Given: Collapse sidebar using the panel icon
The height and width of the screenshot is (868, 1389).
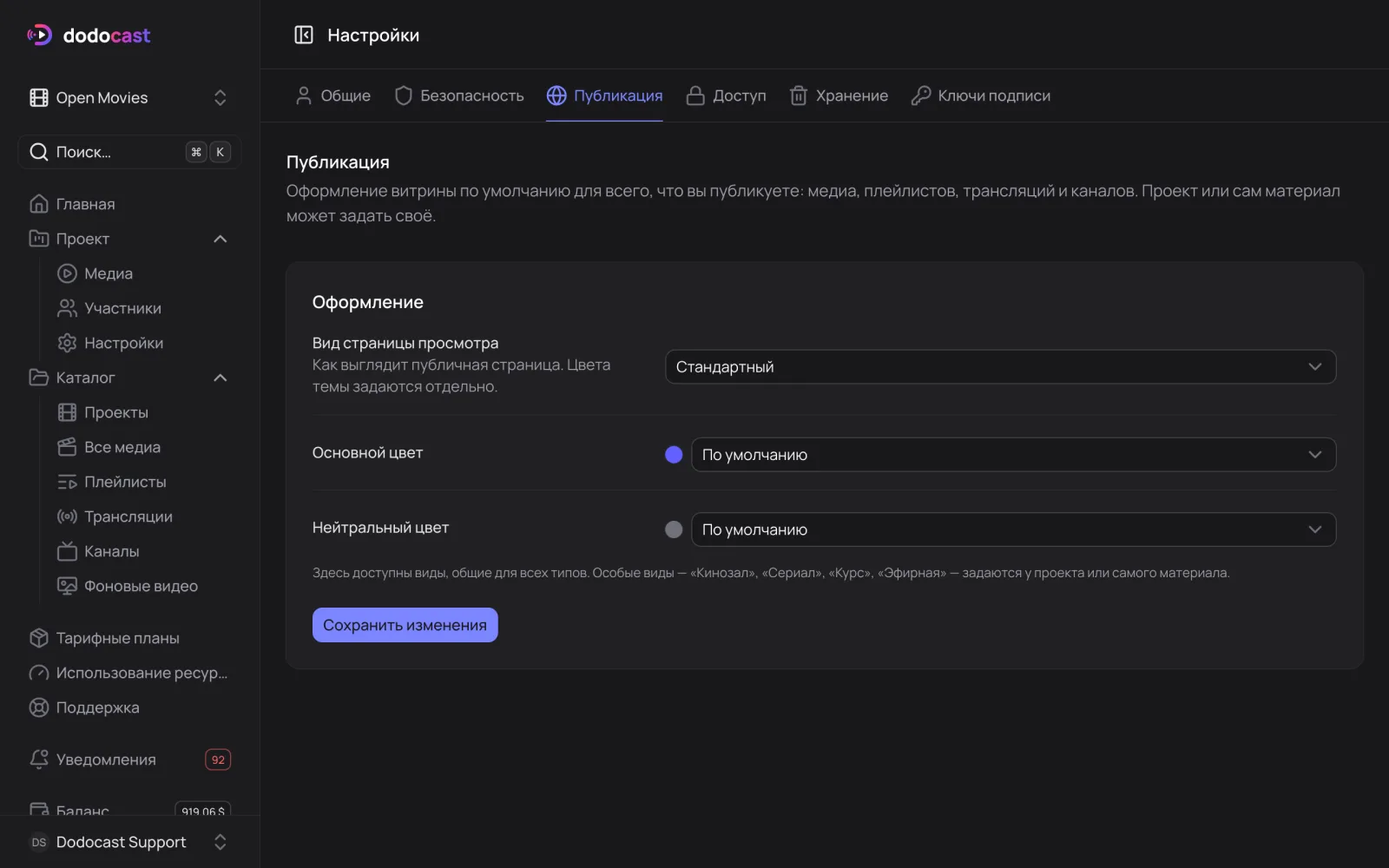Looking at the screenshot, I should pyautogui.click(x=304, y=35).
